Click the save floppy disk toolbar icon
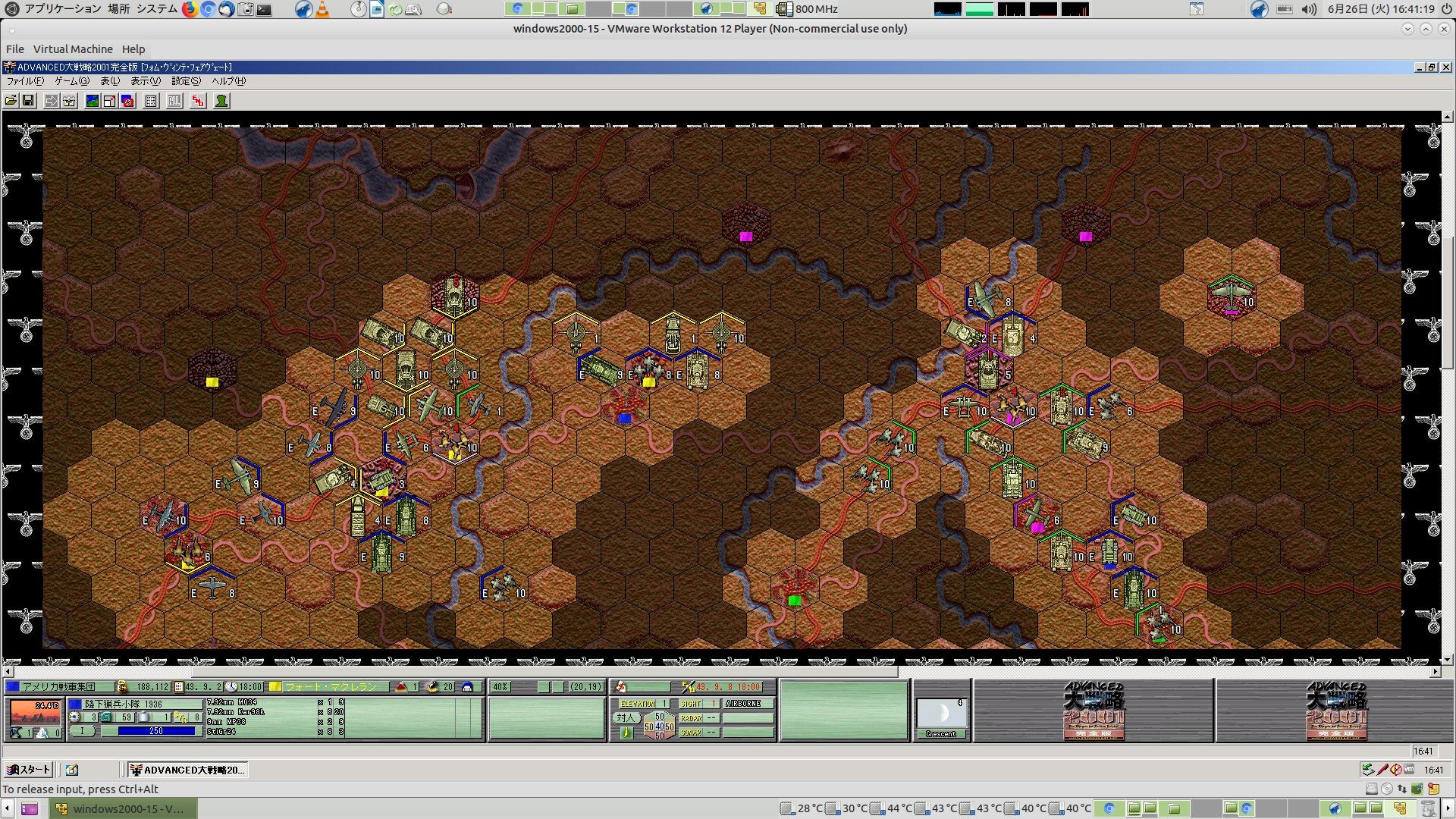This screenshot has height=819, width=1456. [28, 101]
